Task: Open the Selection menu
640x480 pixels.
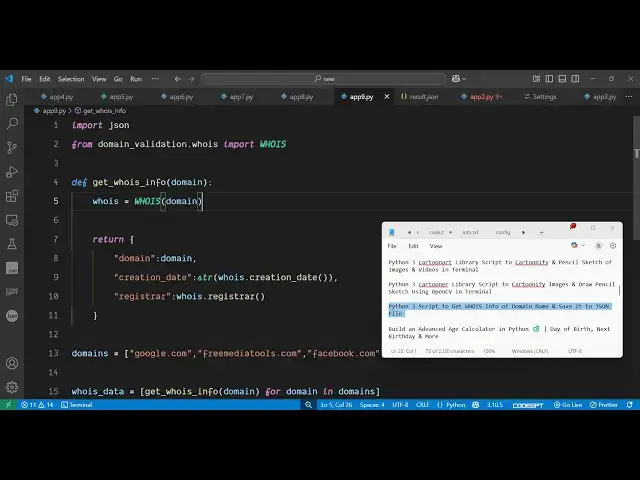Action: [71, 79]
